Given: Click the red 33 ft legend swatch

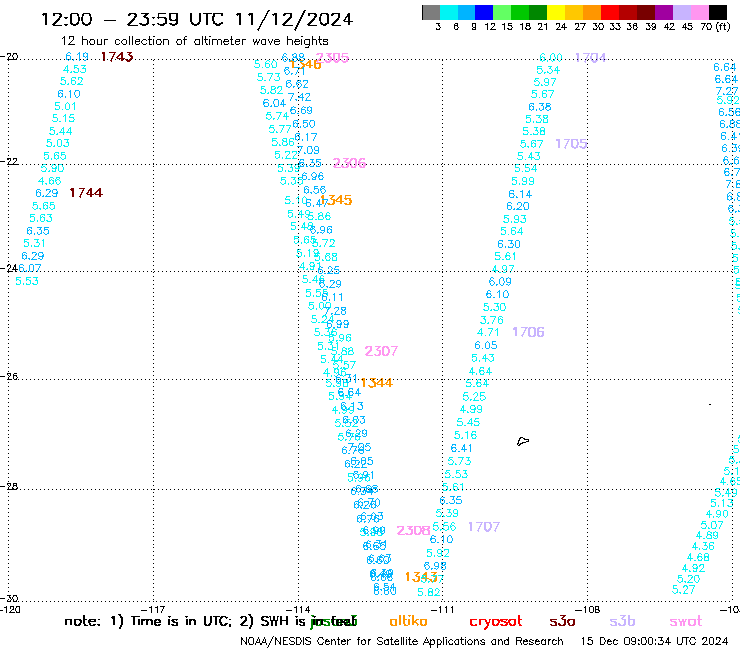Looking at the screenshot, I should point(610,12).
